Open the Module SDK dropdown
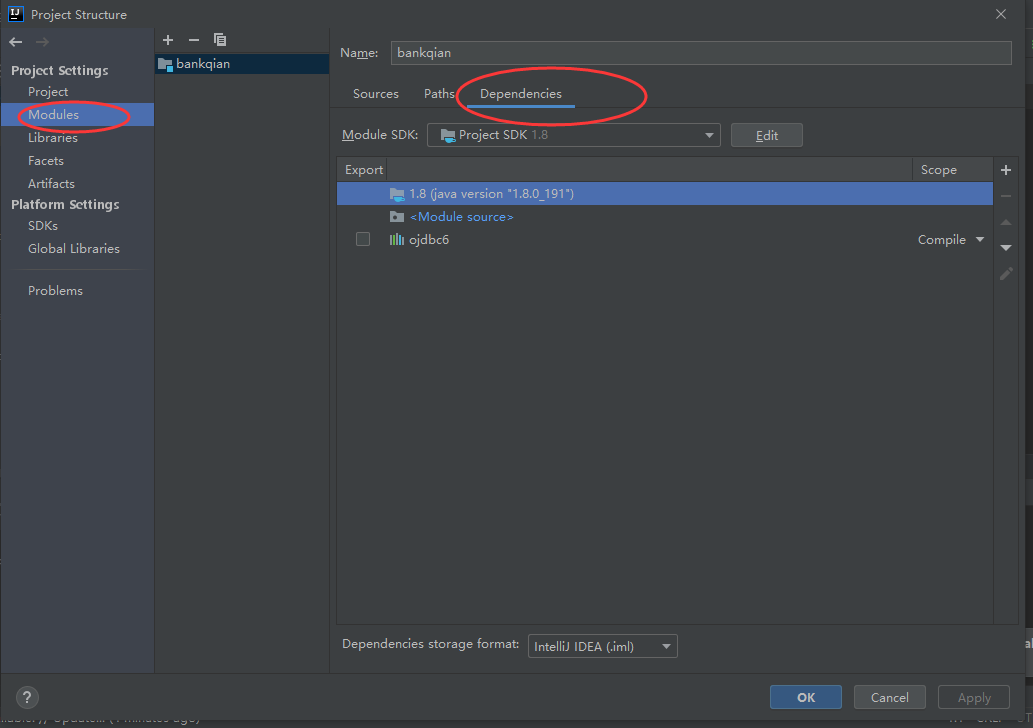 (x=574, y=135)
